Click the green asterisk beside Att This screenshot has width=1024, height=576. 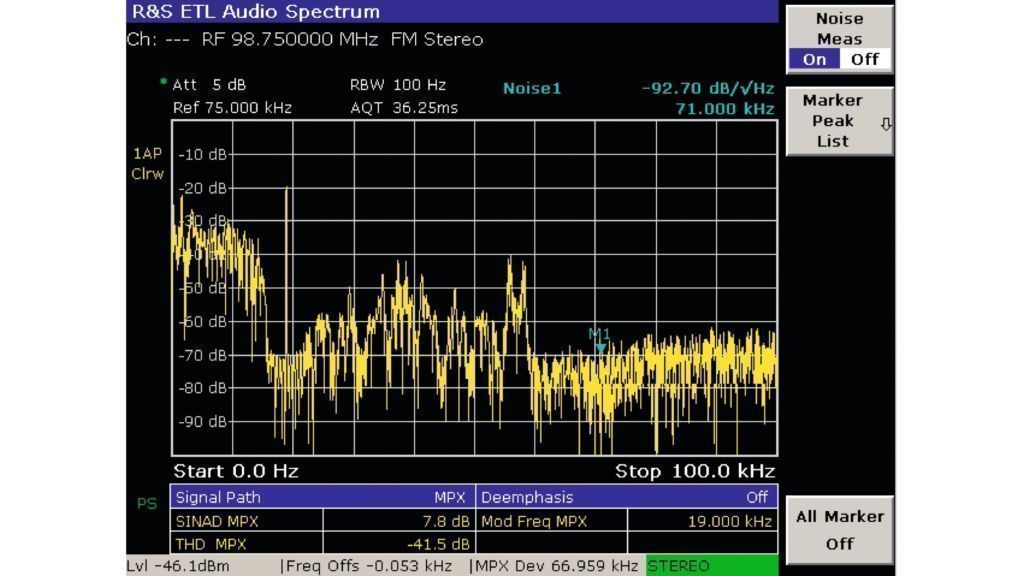click(163, 83)
